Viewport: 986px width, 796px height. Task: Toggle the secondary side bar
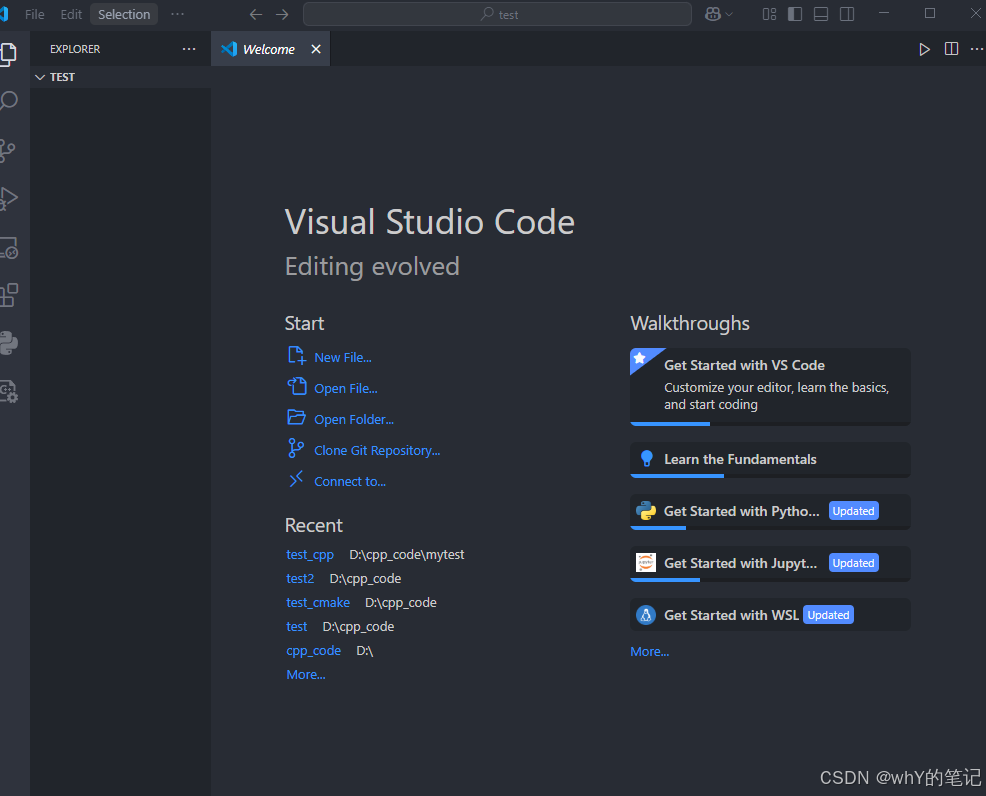click(x=847, y=14)
